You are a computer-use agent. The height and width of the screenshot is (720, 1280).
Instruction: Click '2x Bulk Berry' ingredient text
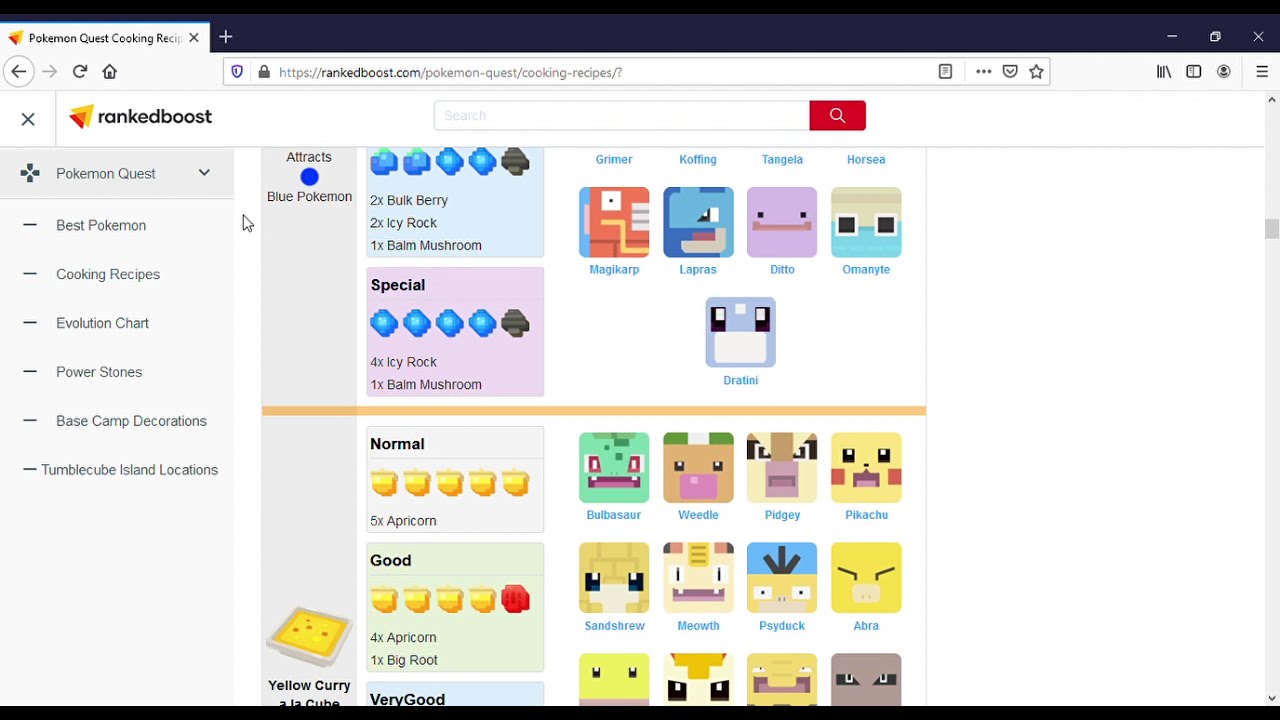[x=409, y=201]
